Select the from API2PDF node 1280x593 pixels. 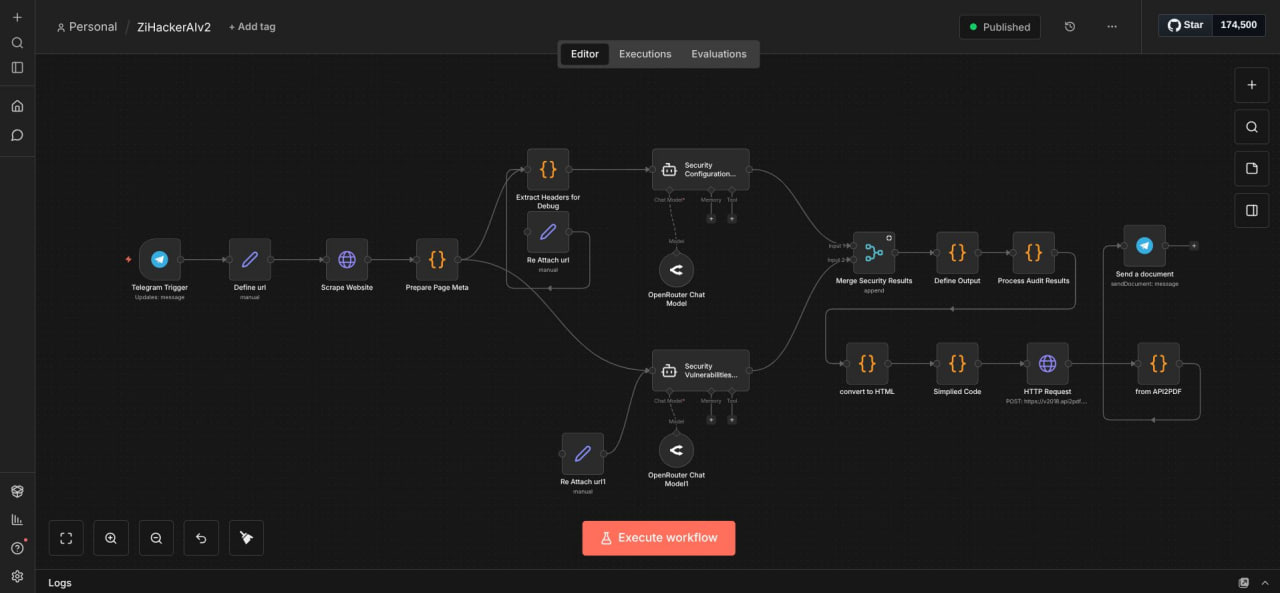pyautogui.click(x=1158, y=364)
